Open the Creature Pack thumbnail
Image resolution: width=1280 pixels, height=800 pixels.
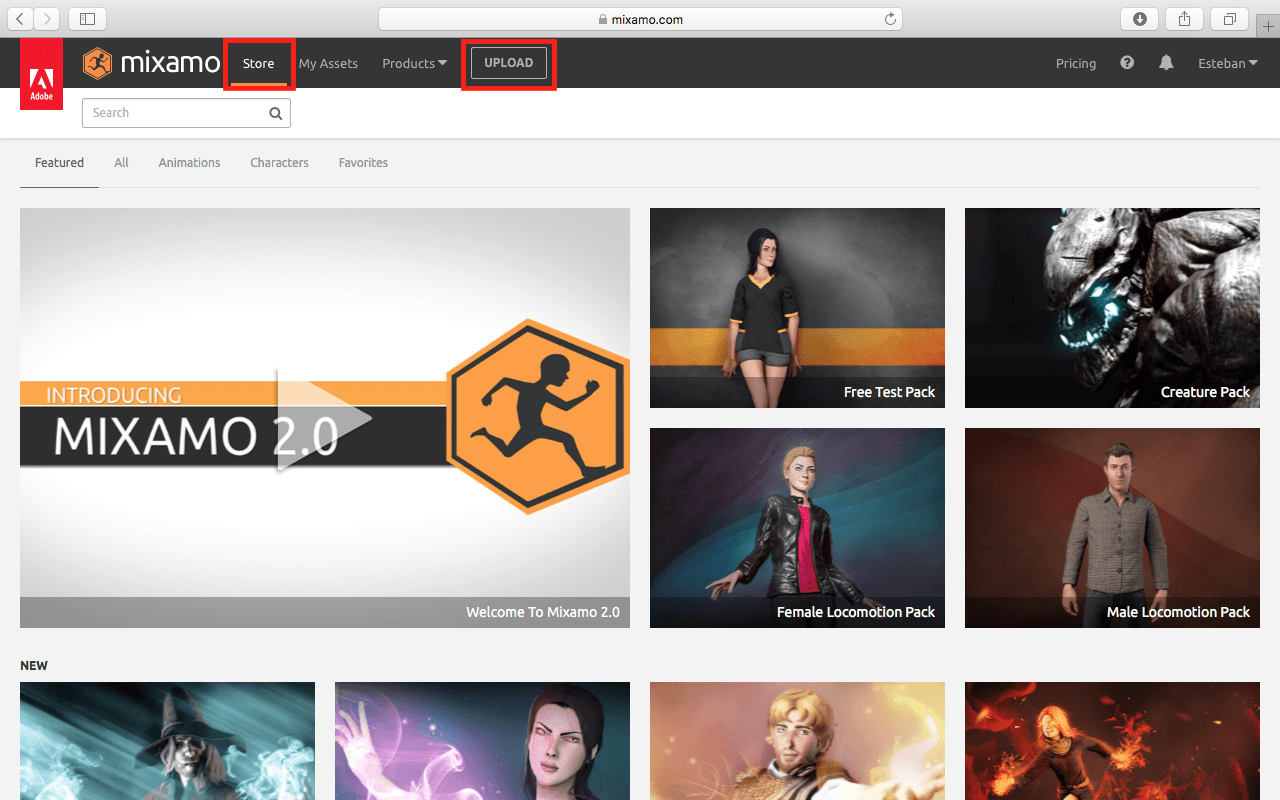pos(1112,308)
